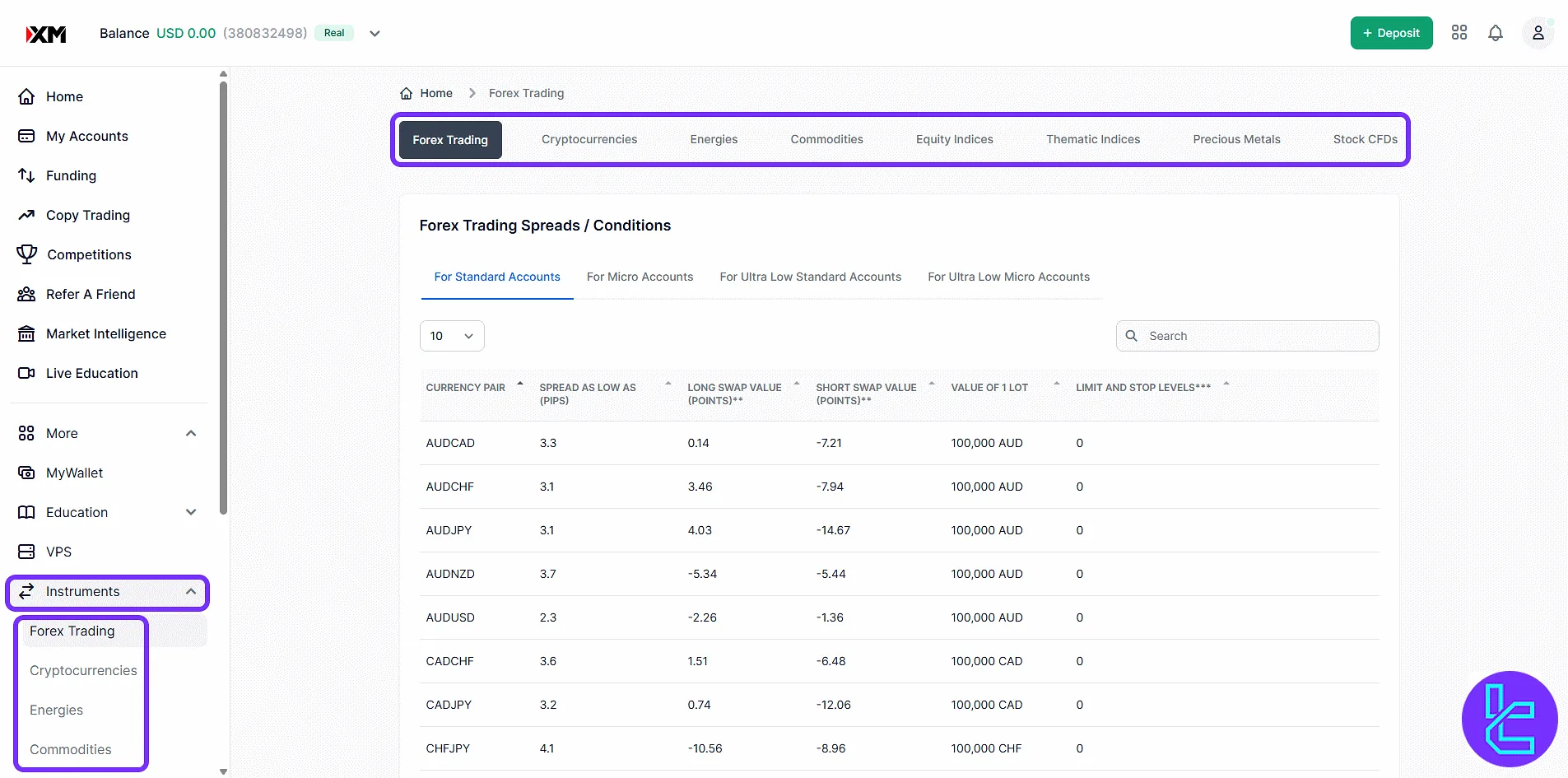This screenshot has height=778, width=1568.
Task: Open the user profile avatar
Action: pos(1538,33)
